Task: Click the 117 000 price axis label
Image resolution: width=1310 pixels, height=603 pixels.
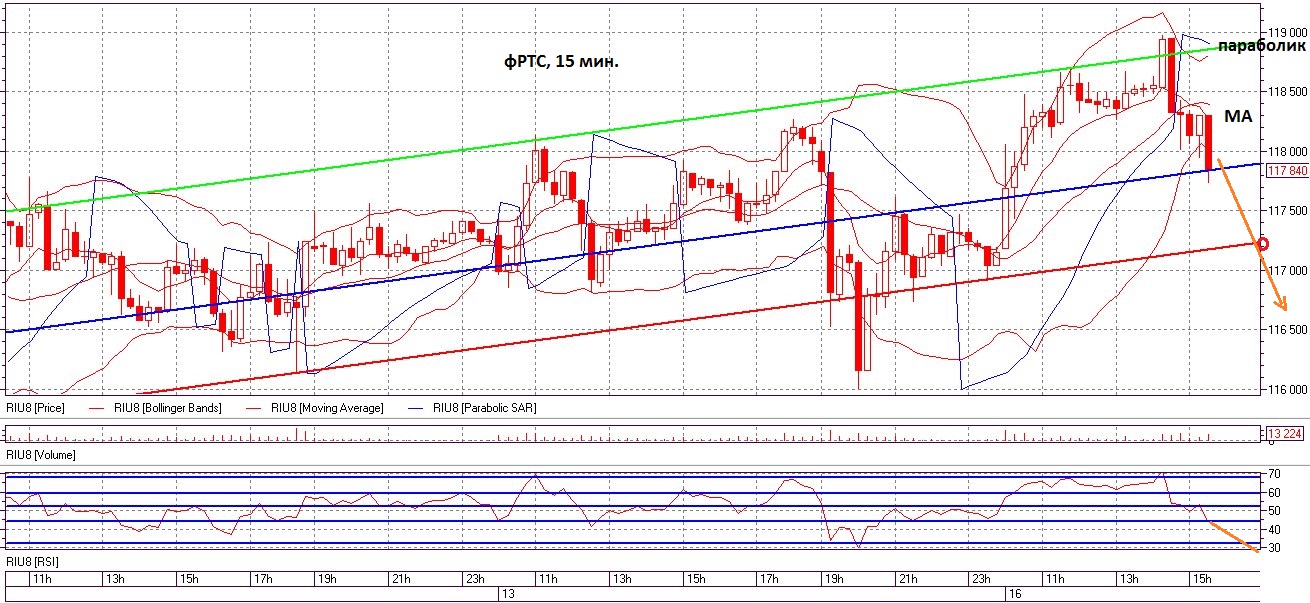Action: pos(1288,271)
